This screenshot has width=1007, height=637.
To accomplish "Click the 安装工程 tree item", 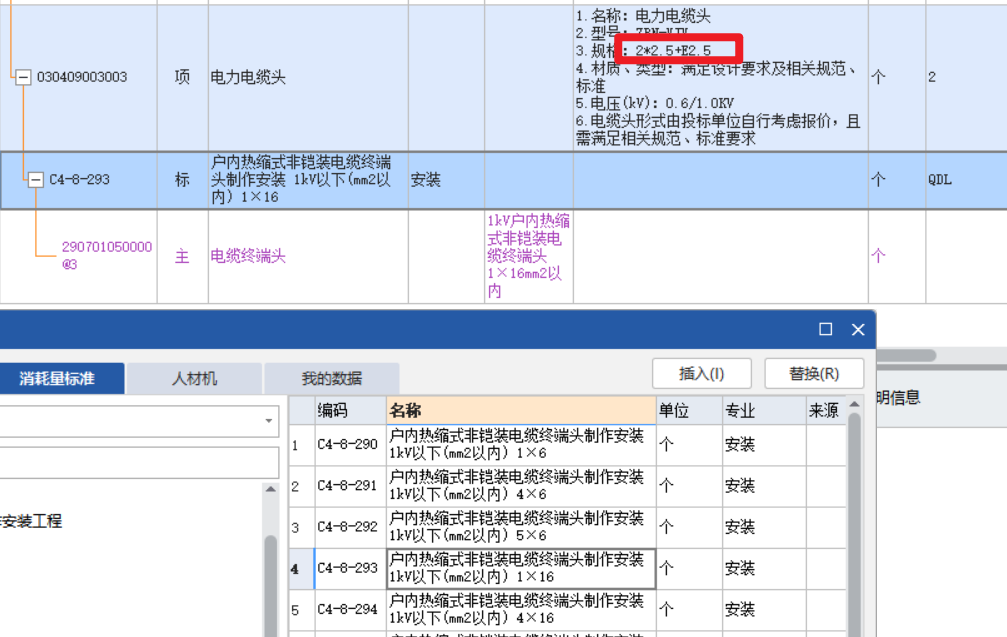I will pos(30,519).
